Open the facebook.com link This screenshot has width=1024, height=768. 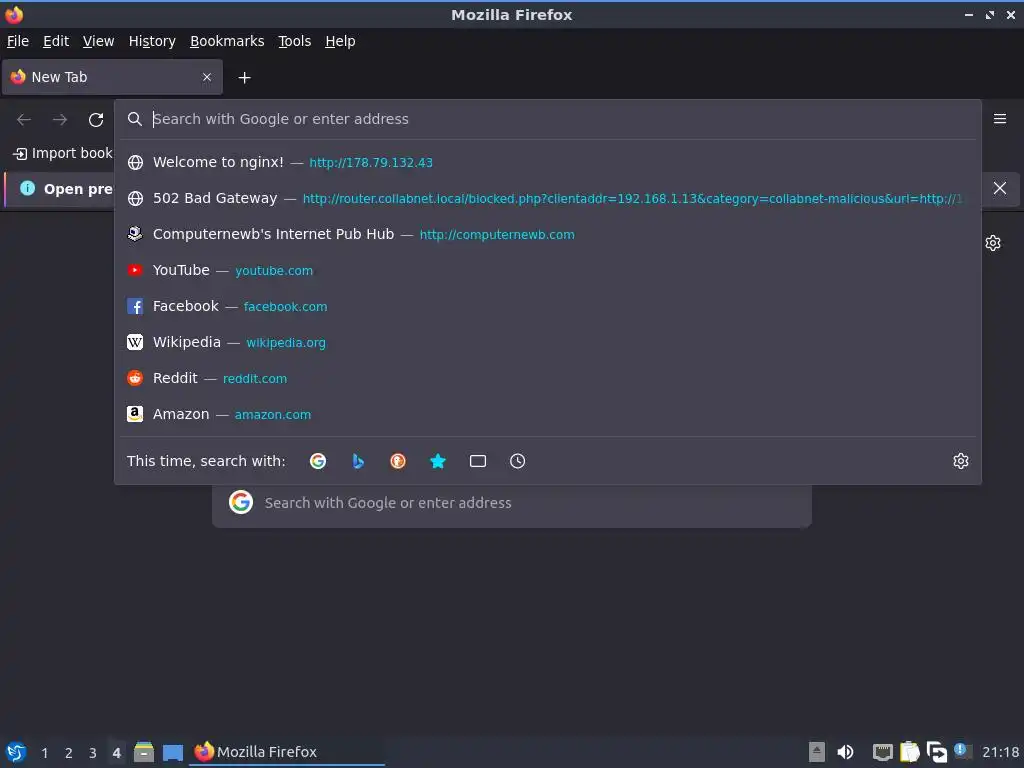[285, 307]
